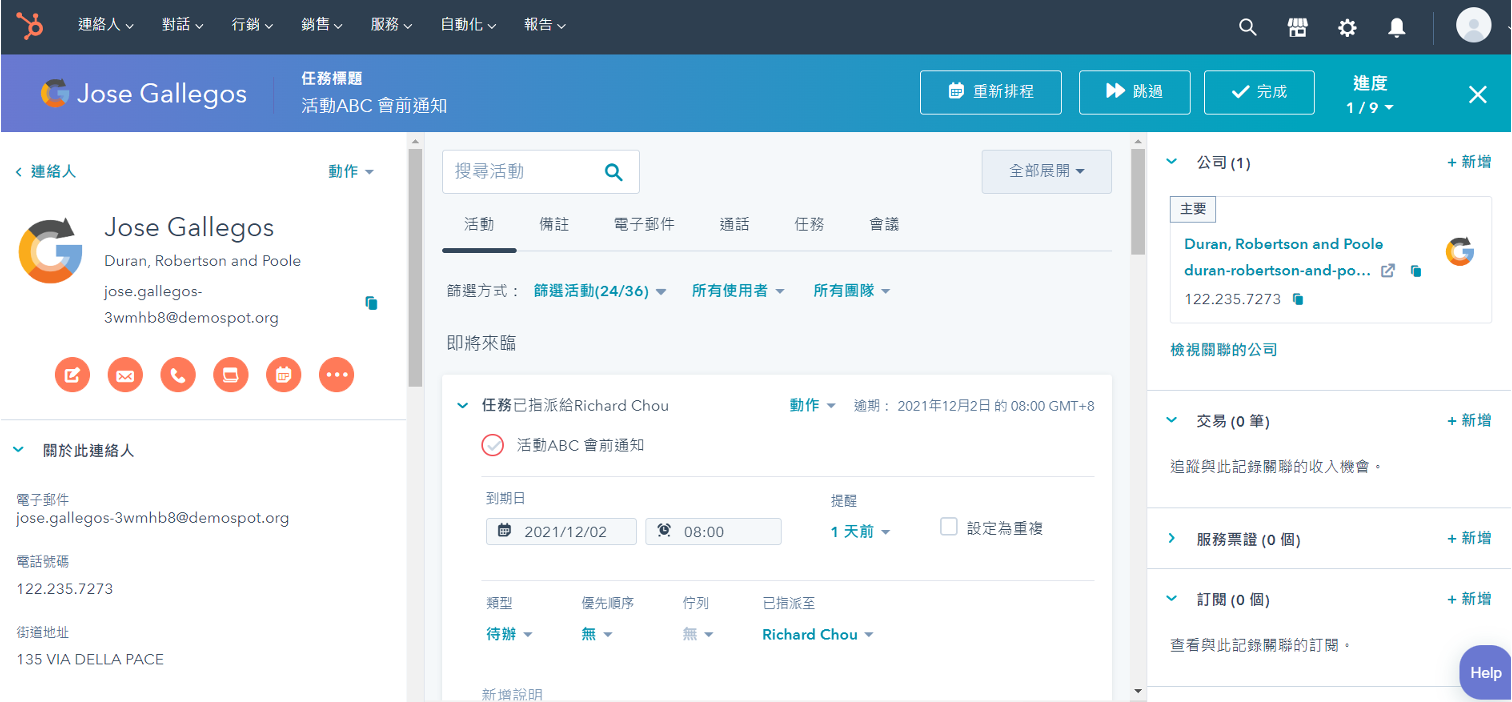Close the task queue bar
Screen dimensions: 1512x702
(x=1478, y=94)
